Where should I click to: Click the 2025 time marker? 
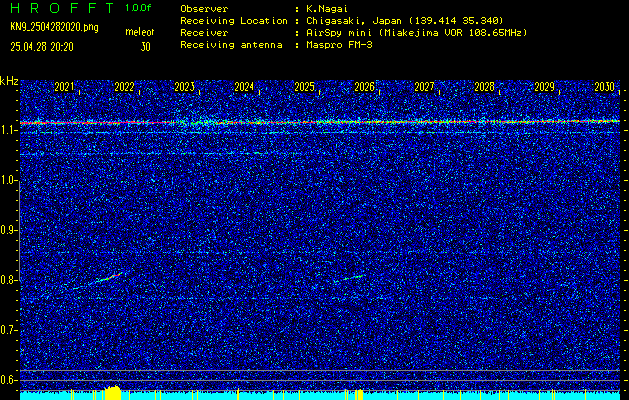tap(304, 87)
